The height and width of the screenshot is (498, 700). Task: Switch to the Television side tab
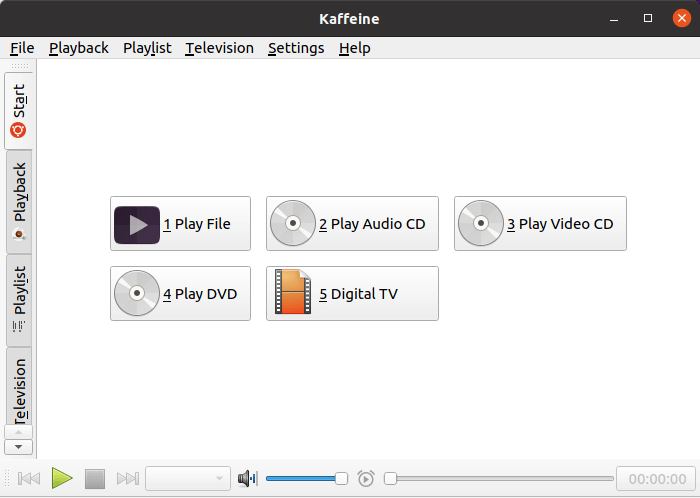click(x=19, y=386)
